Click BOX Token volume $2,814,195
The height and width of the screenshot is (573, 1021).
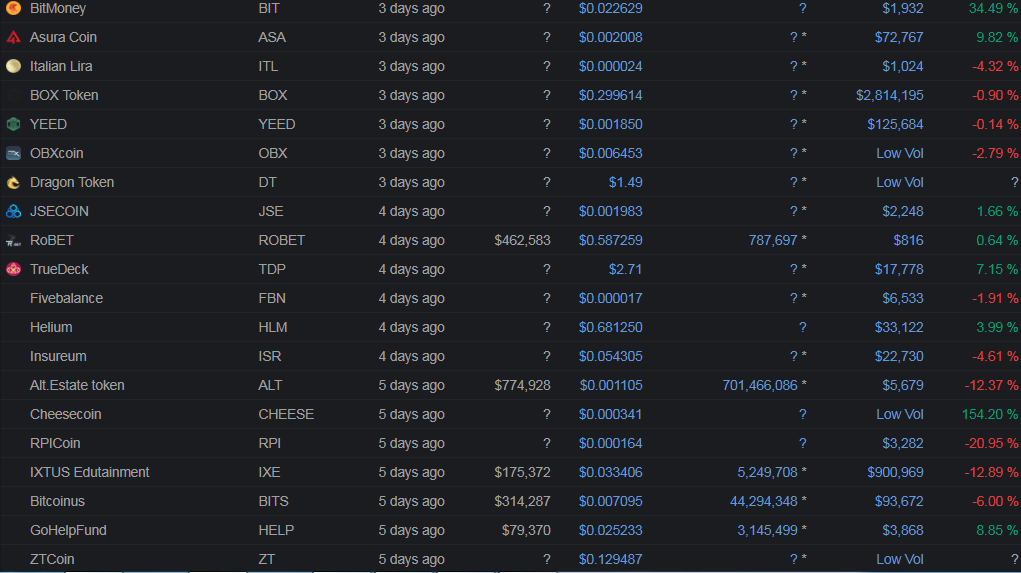[889, 95]
